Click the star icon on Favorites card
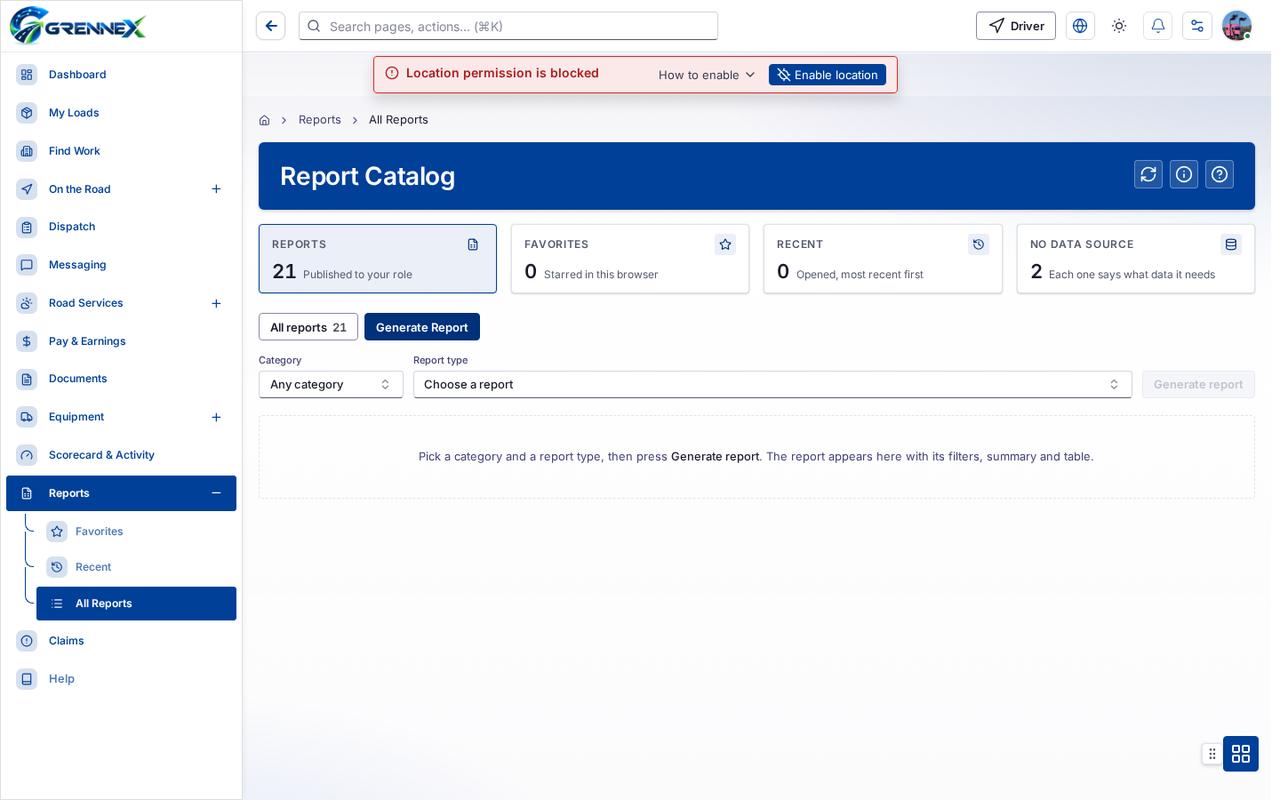 (726, 244)
